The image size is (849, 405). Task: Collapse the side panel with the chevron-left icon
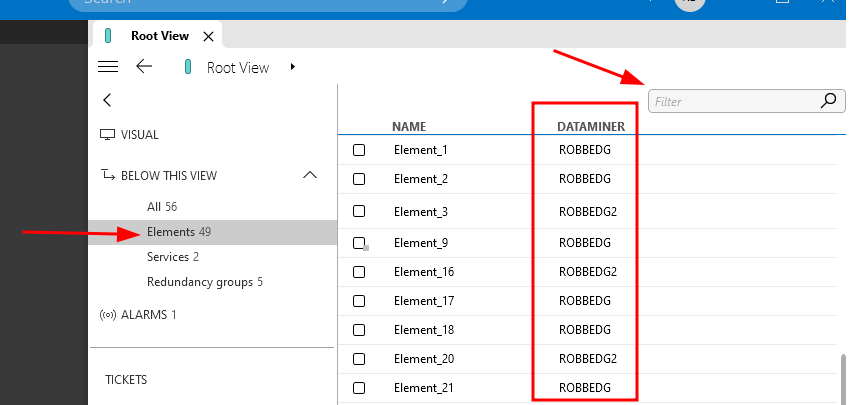(107, 100)
